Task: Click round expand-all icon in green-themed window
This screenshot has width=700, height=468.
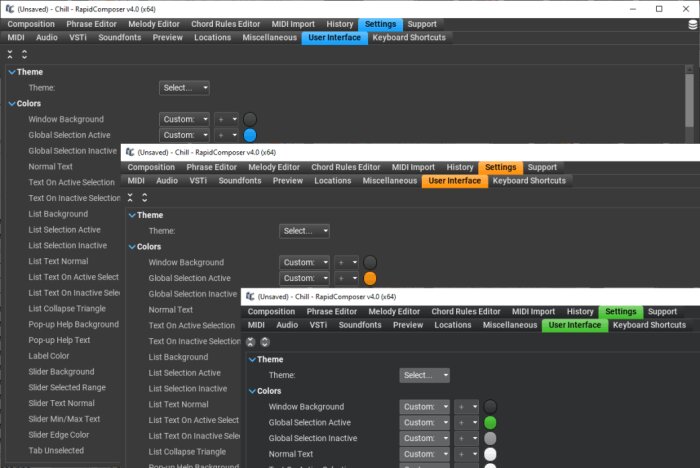Action: click(265, 342)
